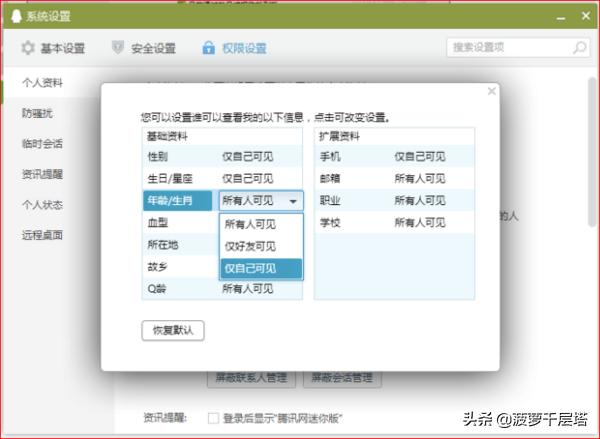
Task: Click the shield icon beside 安全设置
Action: [x=118, y=47]
